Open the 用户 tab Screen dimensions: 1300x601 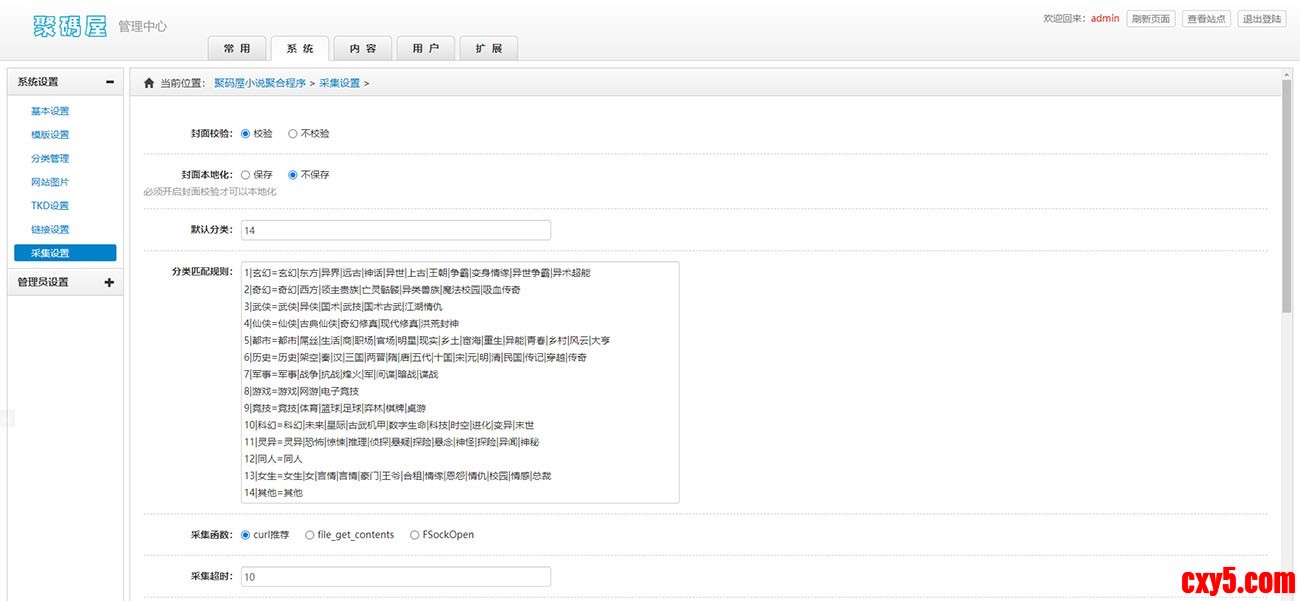(x=426, y=48)
